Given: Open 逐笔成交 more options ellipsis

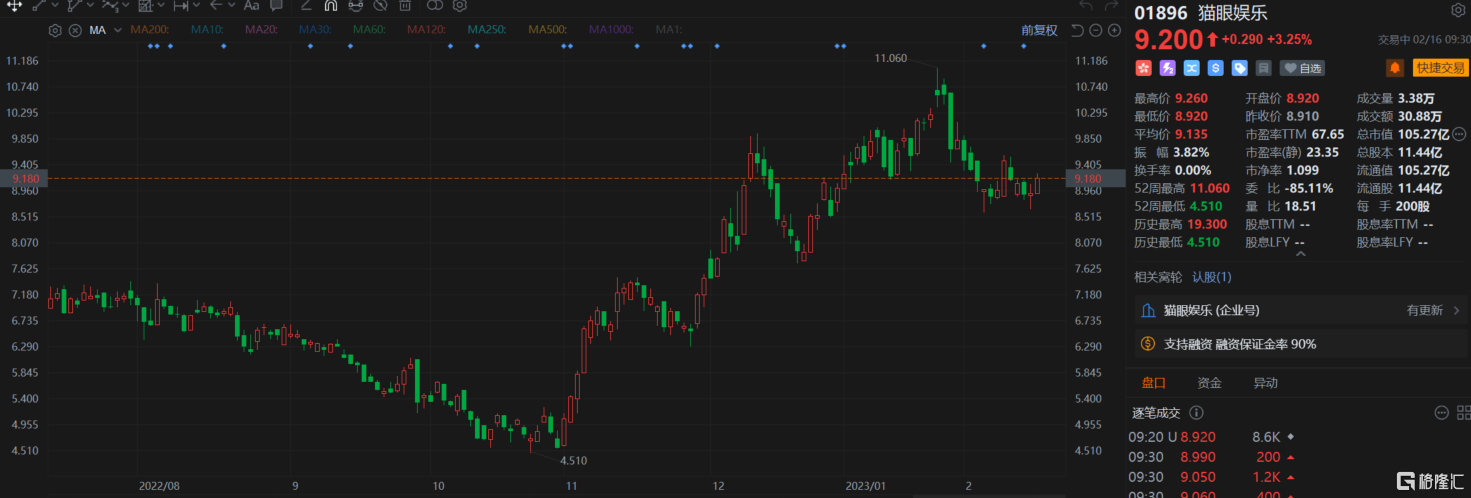Looking at the screenshot, I should (x=1441, y=412).
